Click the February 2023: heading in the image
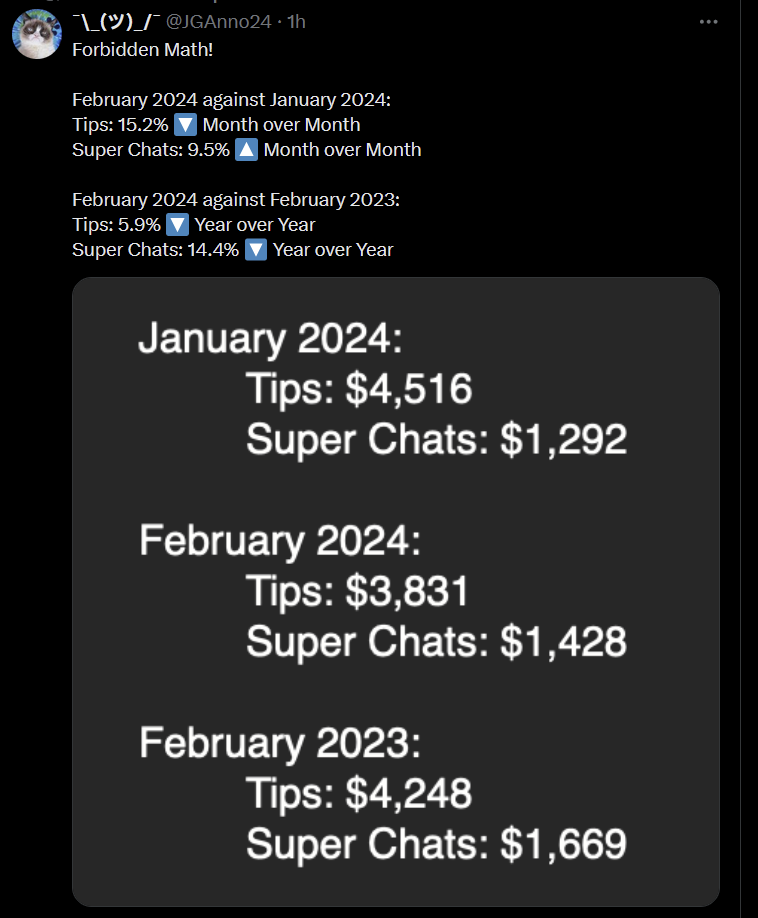 [280, 742]
